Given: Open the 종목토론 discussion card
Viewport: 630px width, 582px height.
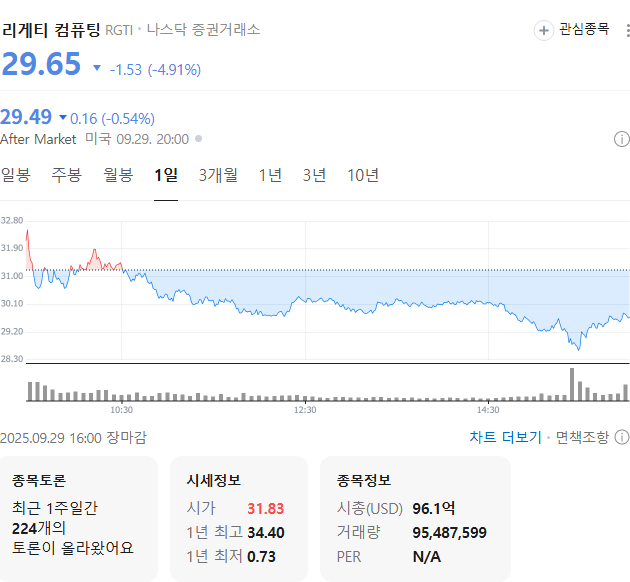Looking at the screenshot, I should pyautogui.click(x=79, y=518).
